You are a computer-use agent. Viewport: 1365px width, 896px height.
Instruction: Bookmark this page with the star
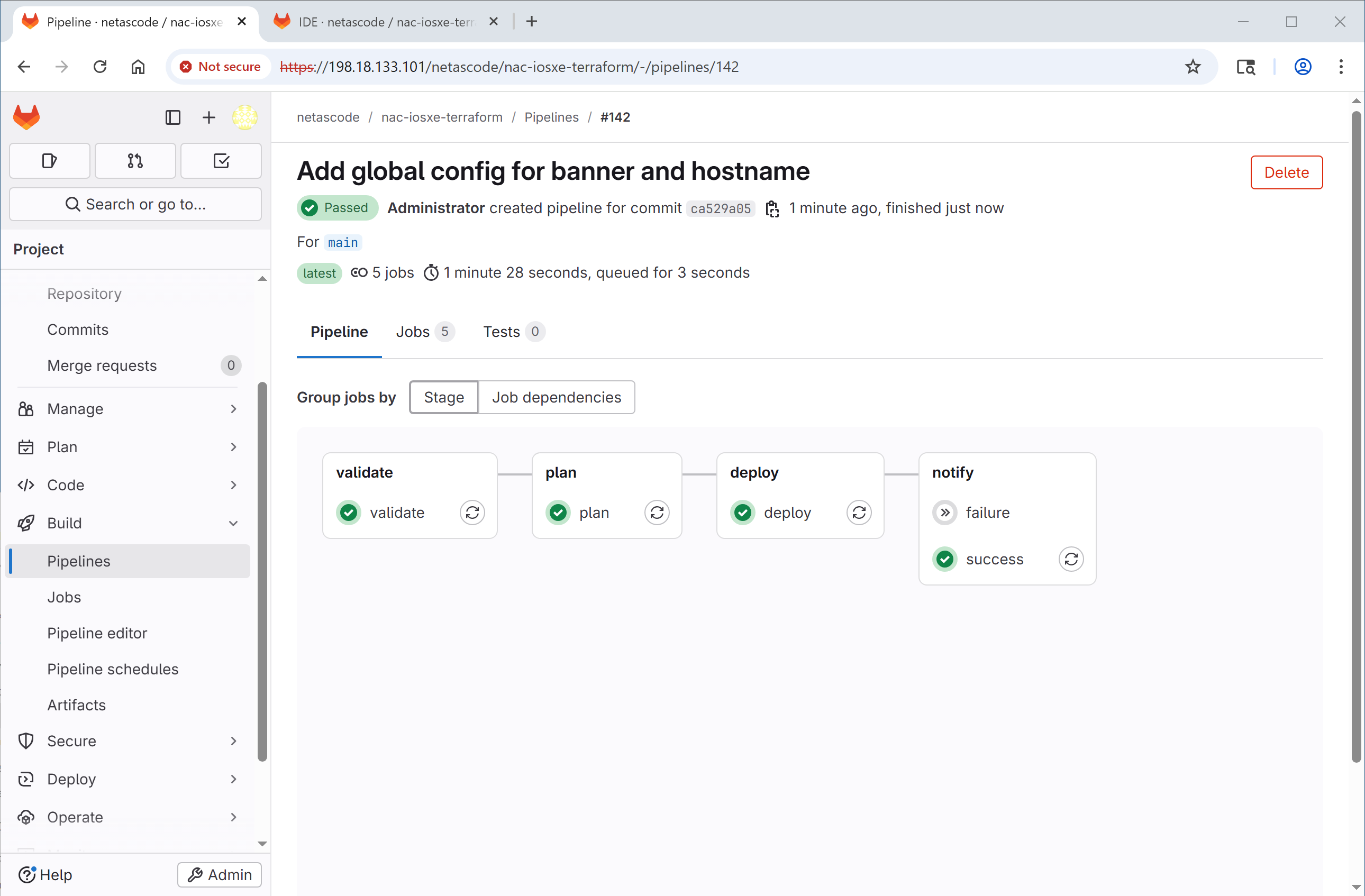point(1193,67)
